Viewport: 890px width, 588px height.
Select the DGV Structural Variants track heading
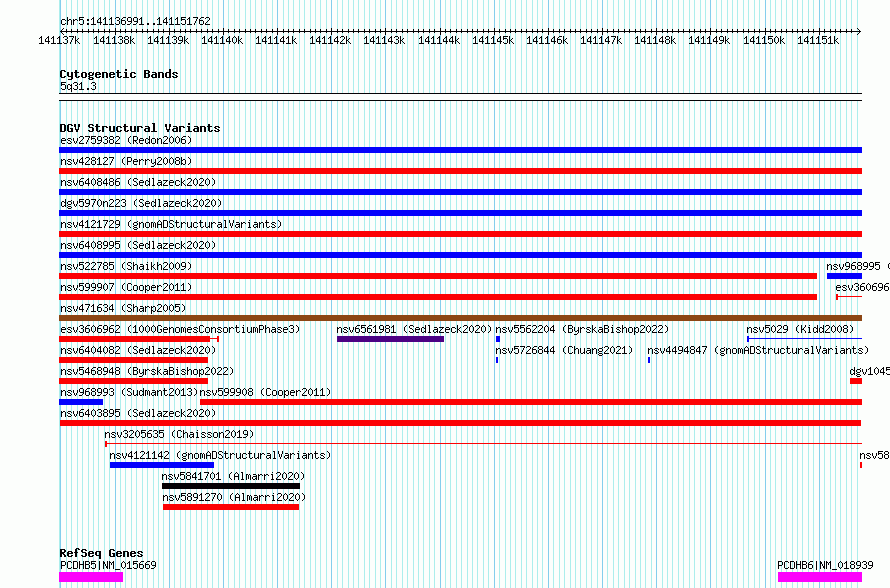pos(140,128)
